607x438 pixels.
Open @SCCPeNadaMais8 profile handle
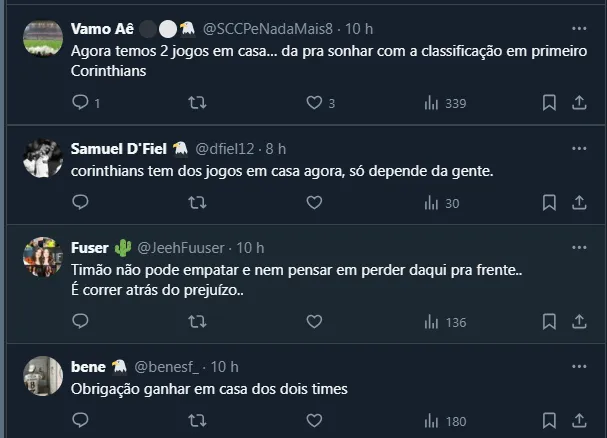(273, 28)
